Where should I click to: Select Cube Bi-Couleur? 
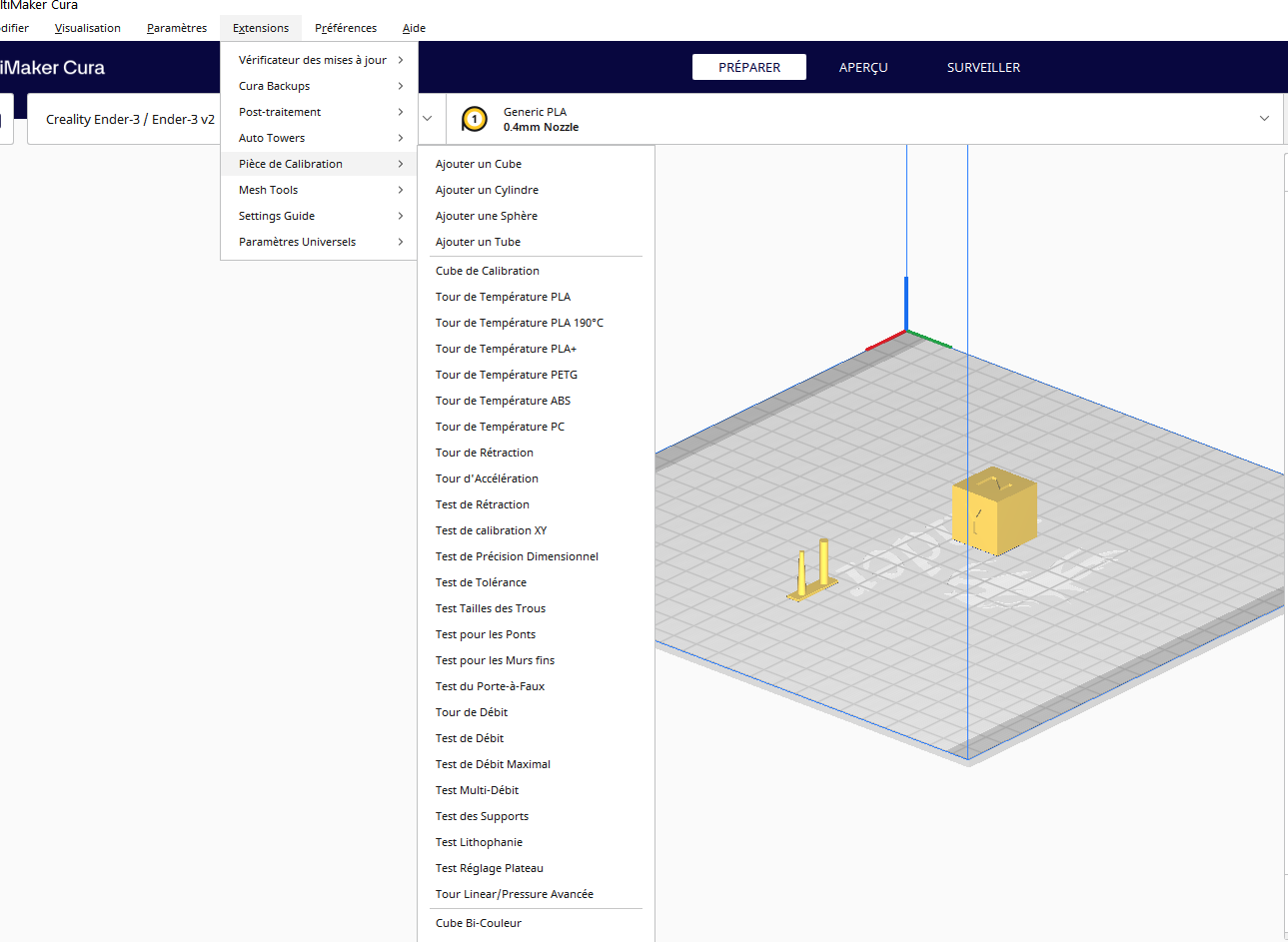[536, 923]
